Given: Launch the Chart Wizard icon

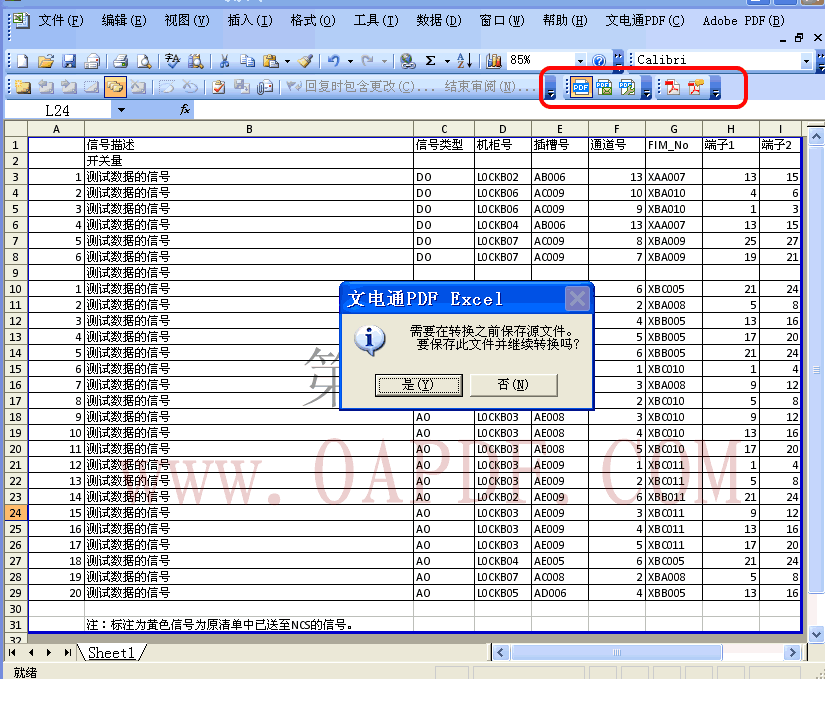Looking at the screenshot, I should (x=494, y=61).
